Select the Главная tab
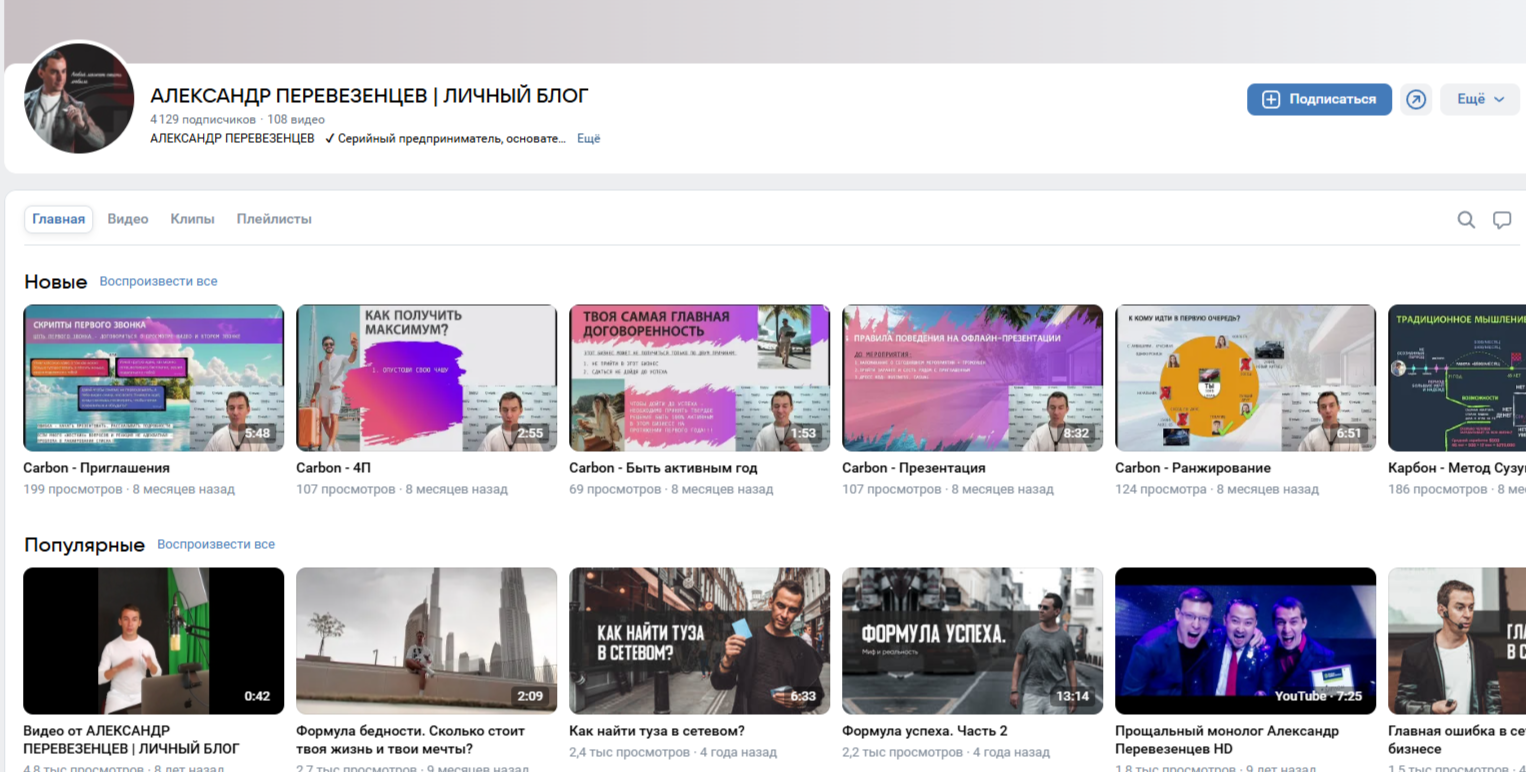The height and width of the screenshot is (772, 1526). [58, 219]
